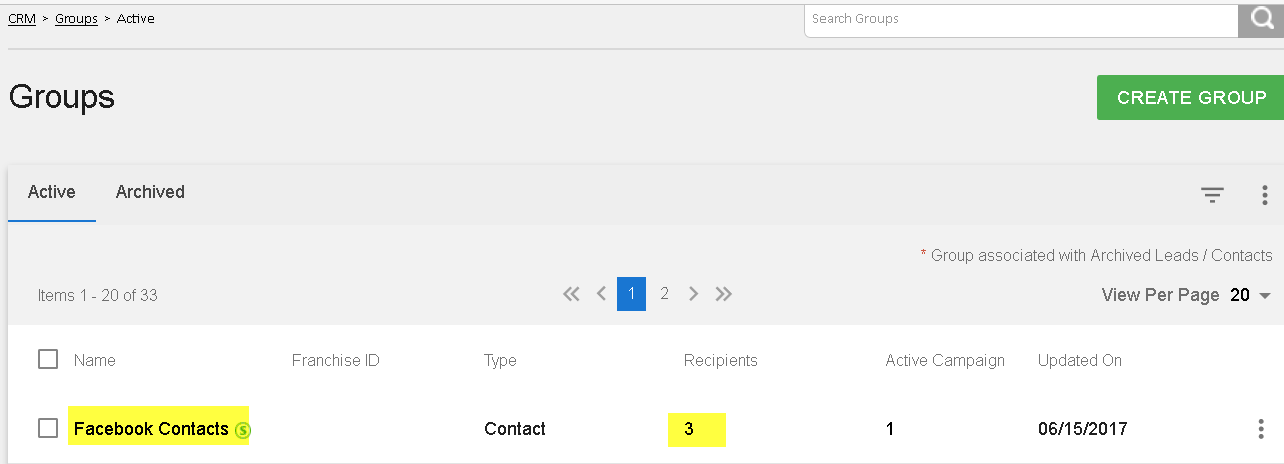The width and height of the screenshot is (1284, 464).
Task: Expand the View Per Page dropdown
Action: [x=1251, y=295]
